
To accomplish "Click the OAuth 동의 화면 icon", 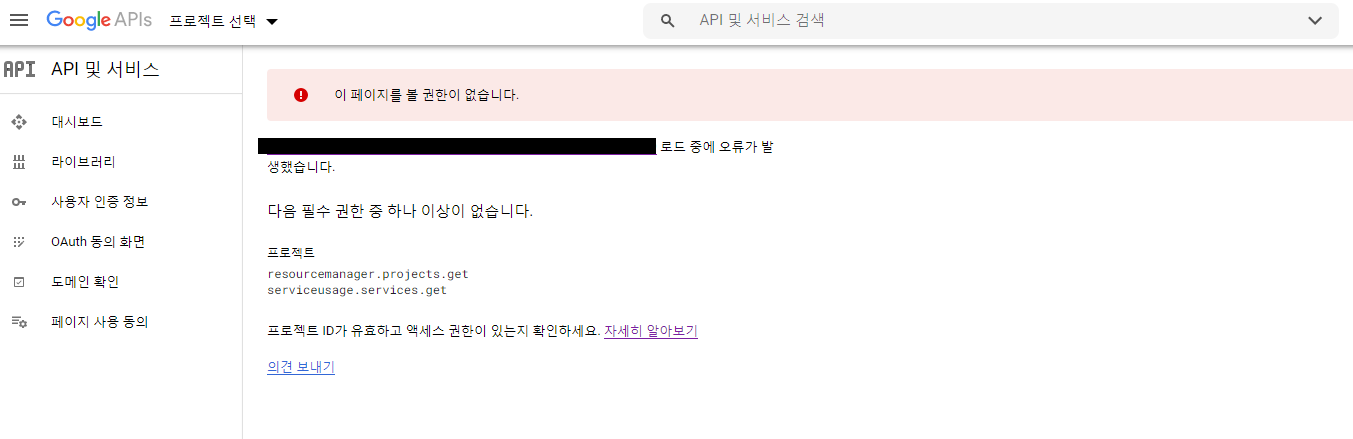I will (x=18, y=242).
